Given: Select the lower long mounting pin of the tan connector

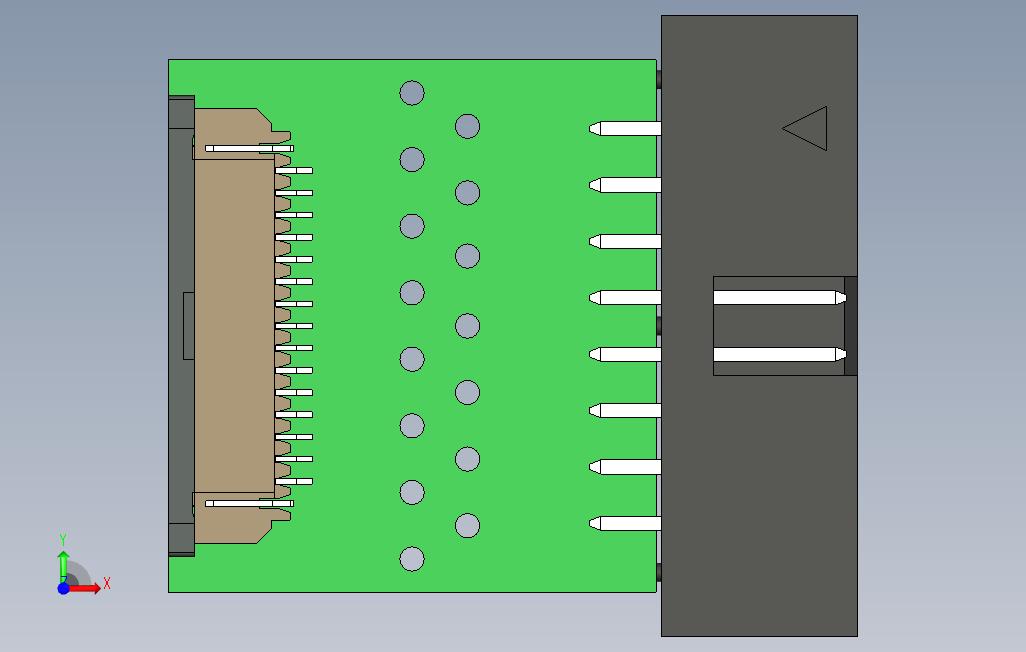Looking at the screenshot, I should coord(249,503).
